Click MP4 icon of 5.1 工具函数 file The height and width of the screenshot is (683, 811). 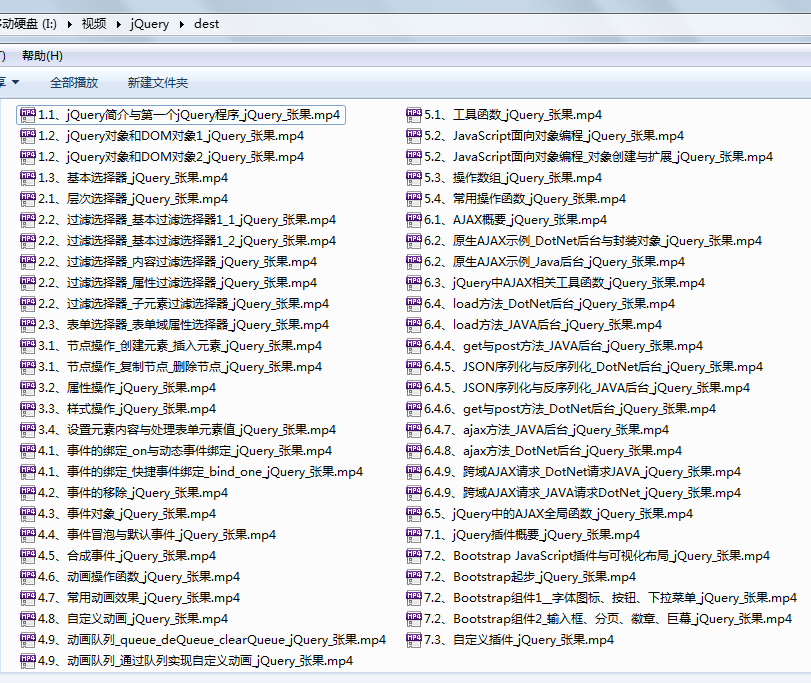pos(414,115)
